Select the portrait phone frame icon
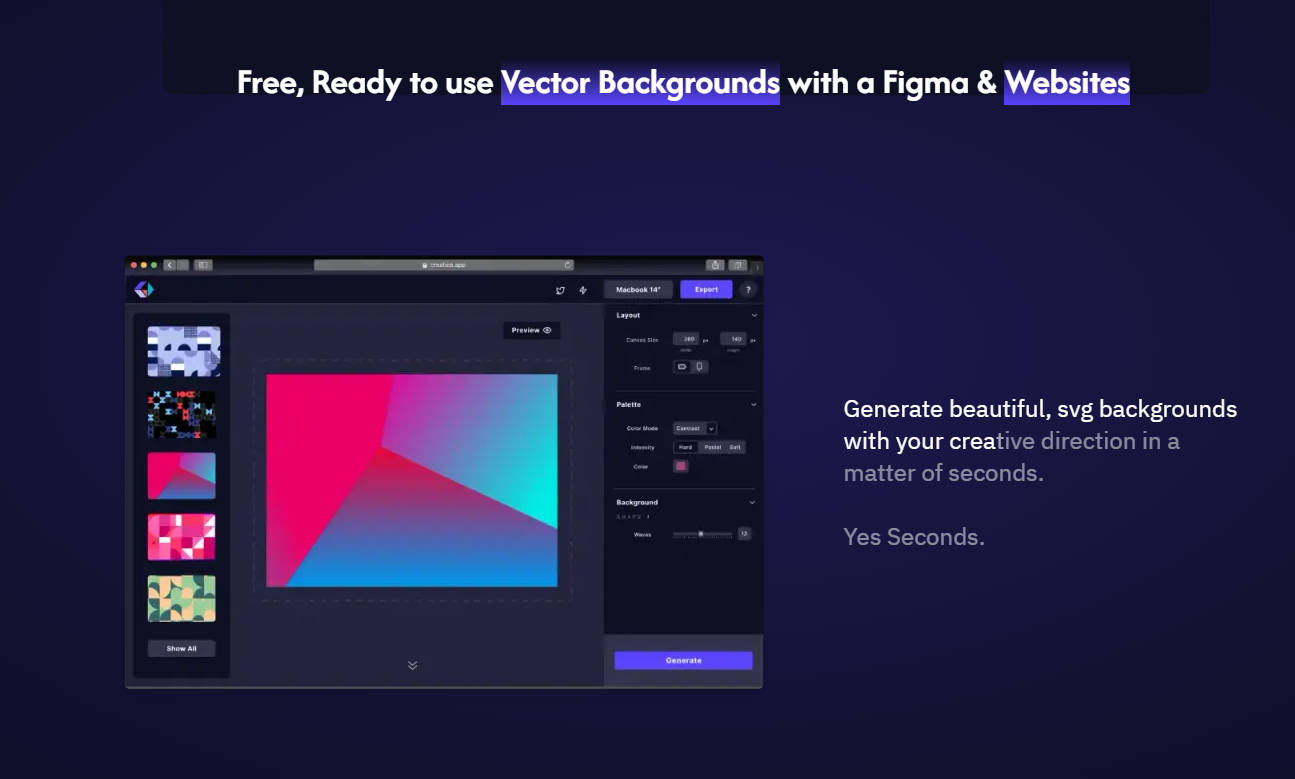The height and width of the screenshot is (779, 1295). pos(699,367)
